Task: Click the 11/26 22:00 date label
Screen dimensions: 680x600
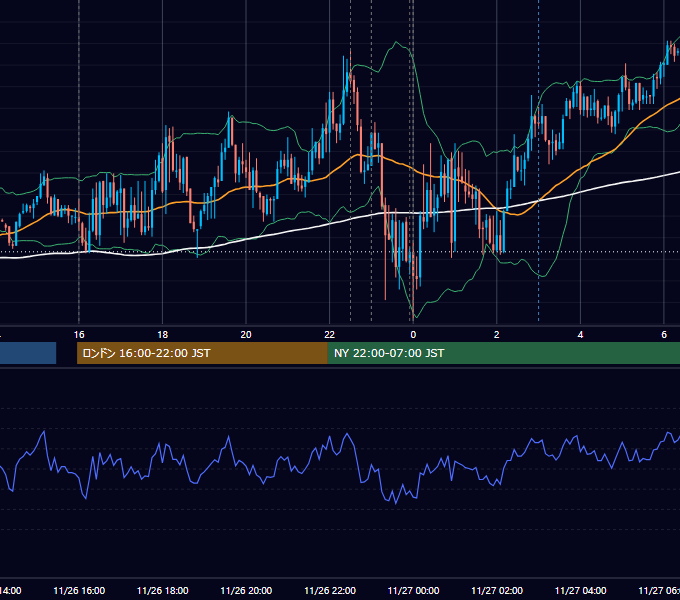Action: [330, 591]
